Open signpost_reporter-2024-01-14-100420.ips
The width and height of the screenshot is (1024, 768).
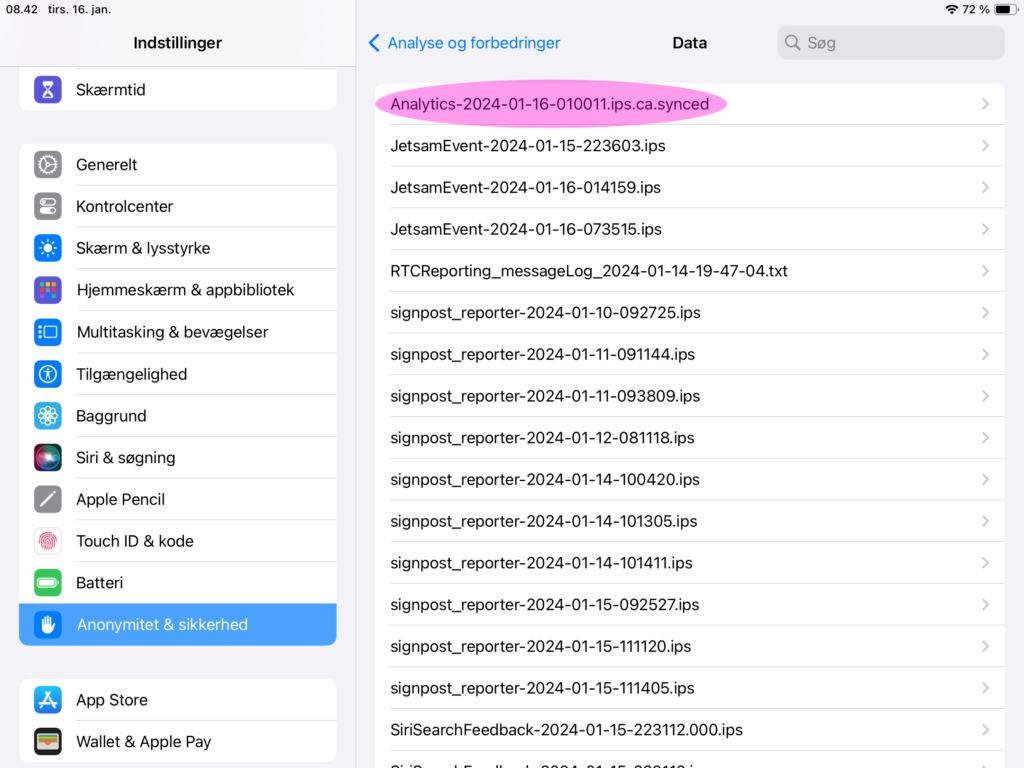point(690,479)
